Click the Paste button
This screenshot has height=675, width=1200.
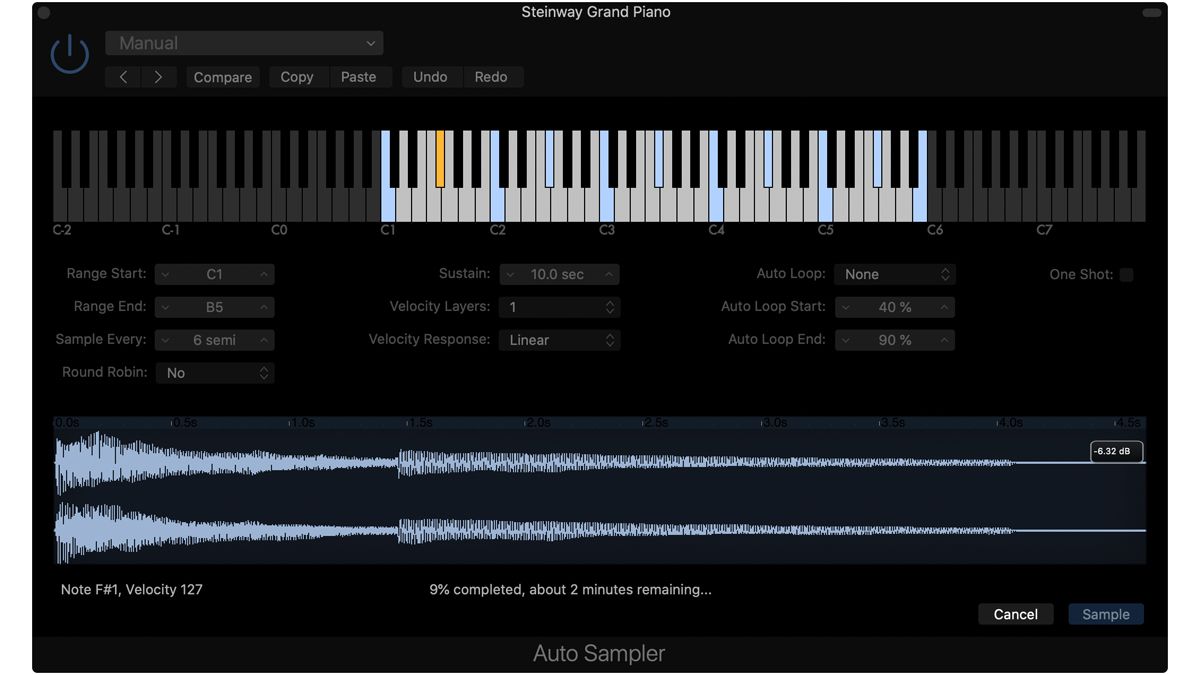point(359,77)
